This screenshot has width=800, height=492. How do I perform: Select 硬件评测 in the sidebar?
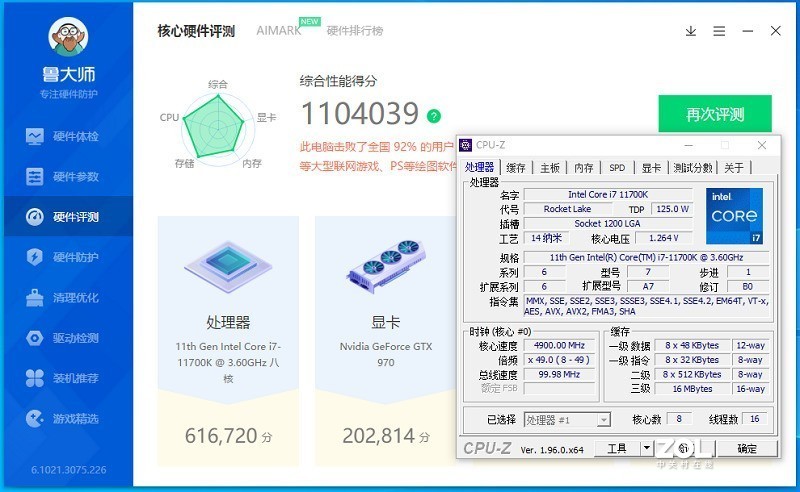(x=68, y=217)
